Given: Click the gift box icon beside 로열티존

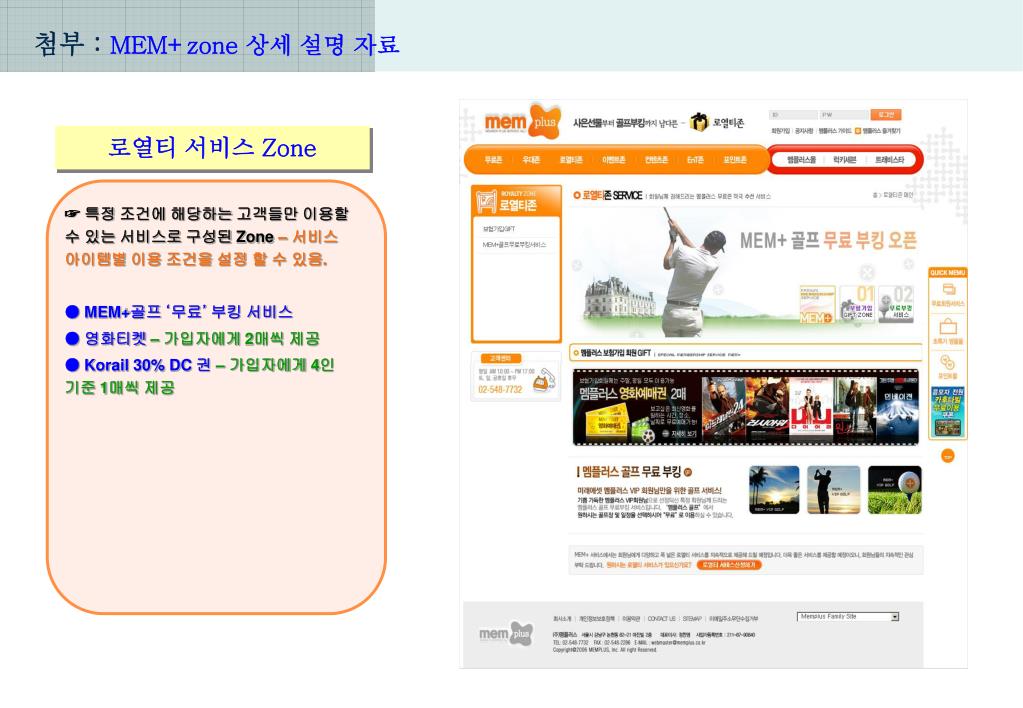Looking at the screenshot, I should point(699,121).
